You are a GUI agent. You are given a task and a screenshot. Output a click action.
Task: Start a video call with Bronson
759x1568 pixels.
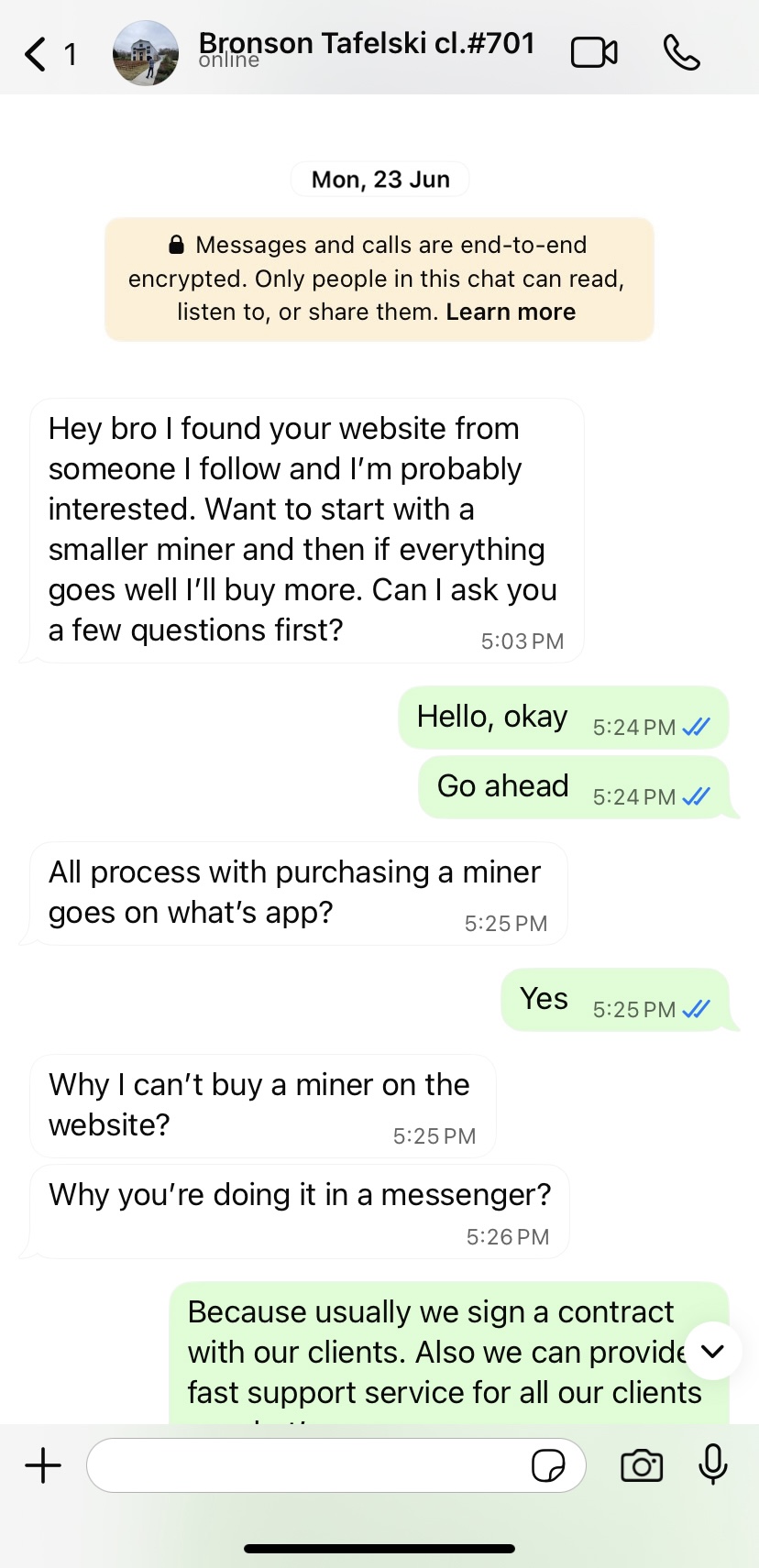[594, 53]
